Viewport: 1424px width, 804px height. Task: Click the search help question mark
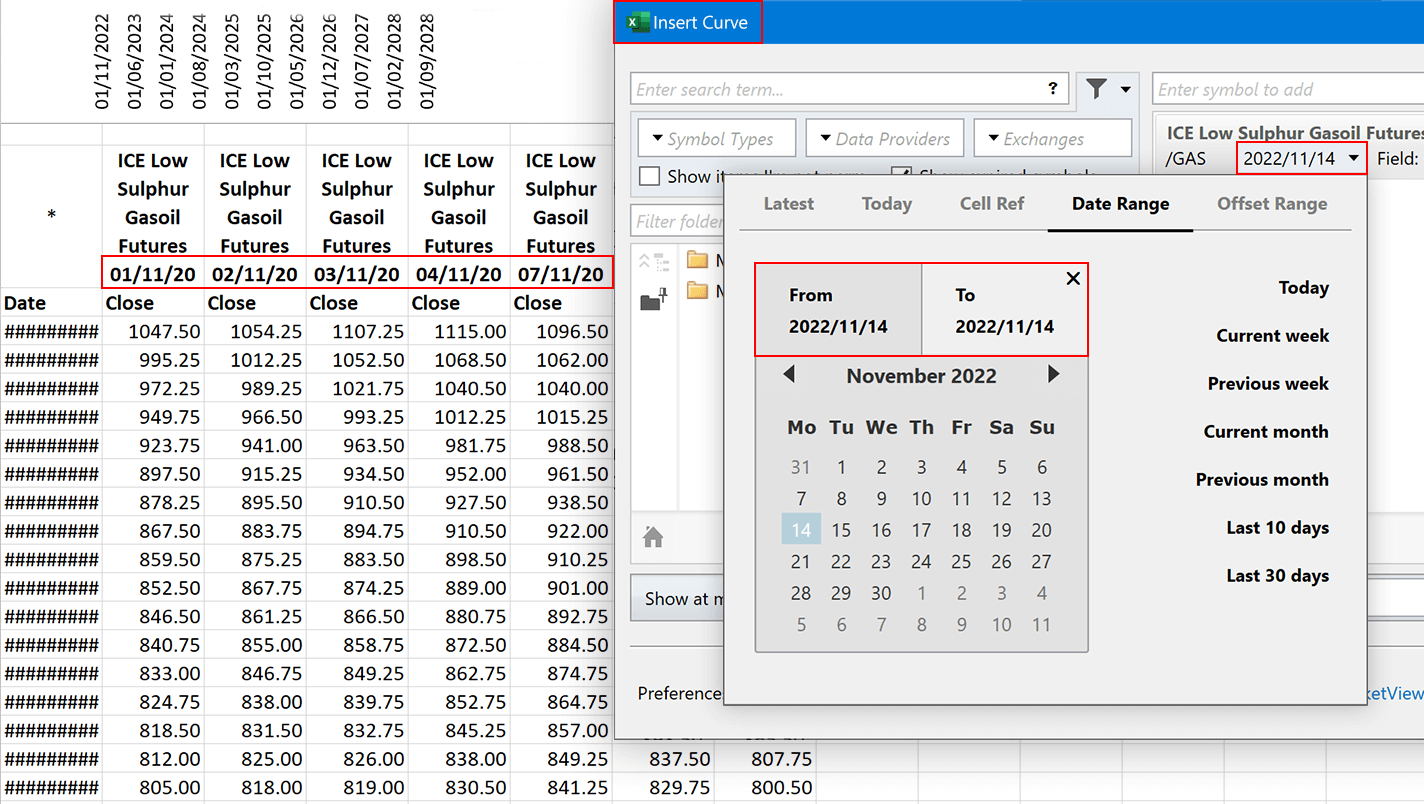[x=1053, y=89]
